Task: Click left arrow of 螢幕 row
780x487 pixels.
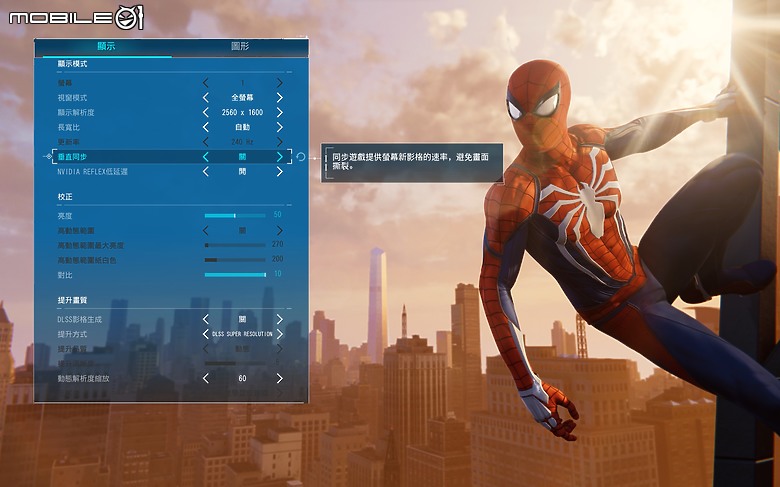Action: (x=205, y=83)
